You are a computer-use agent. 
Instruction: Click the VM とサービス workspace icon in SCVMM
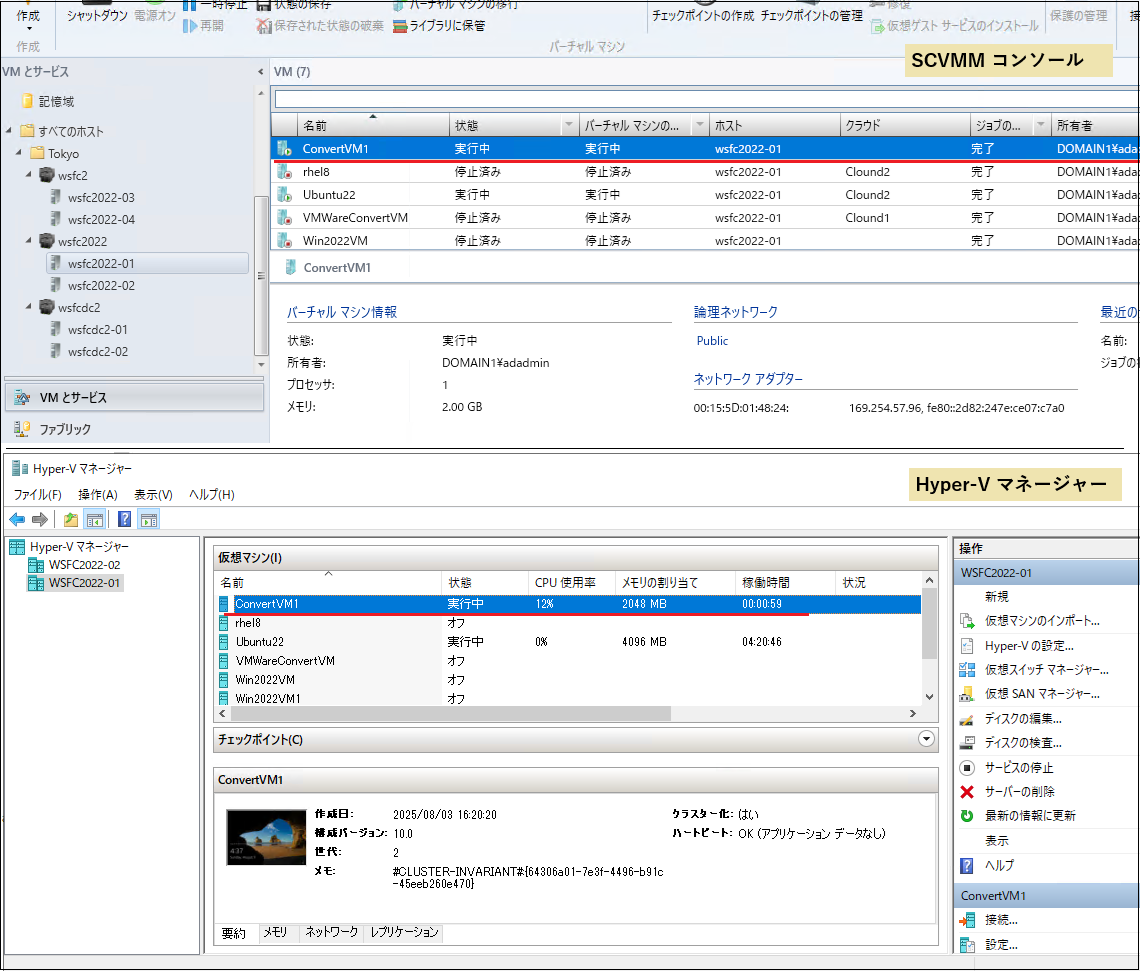(x=23, y=398)
